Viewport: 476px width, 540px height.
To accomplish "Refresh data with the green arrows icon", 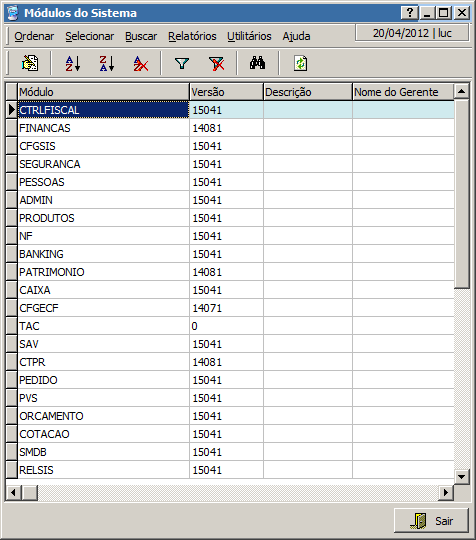I will (300, 63).
